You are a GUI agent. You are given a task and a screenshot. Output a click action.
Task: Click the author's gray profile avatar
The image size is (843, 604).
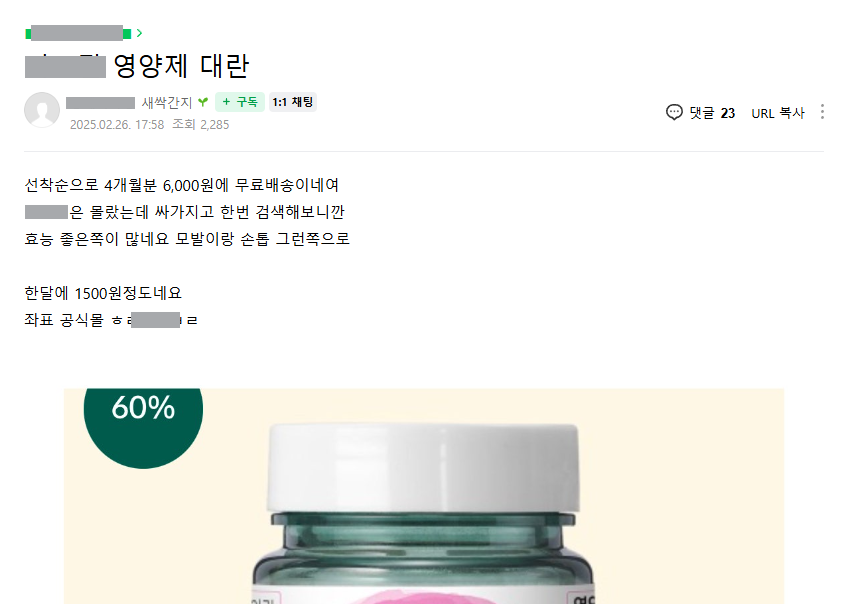tap(42, 110)
